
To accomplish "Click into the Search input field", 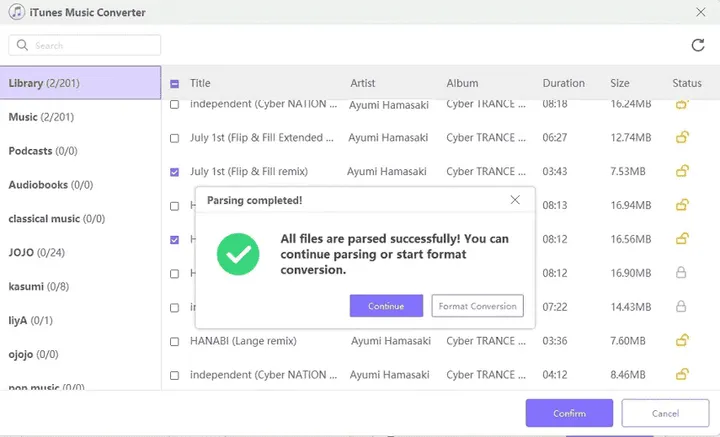I will [95, 46].
